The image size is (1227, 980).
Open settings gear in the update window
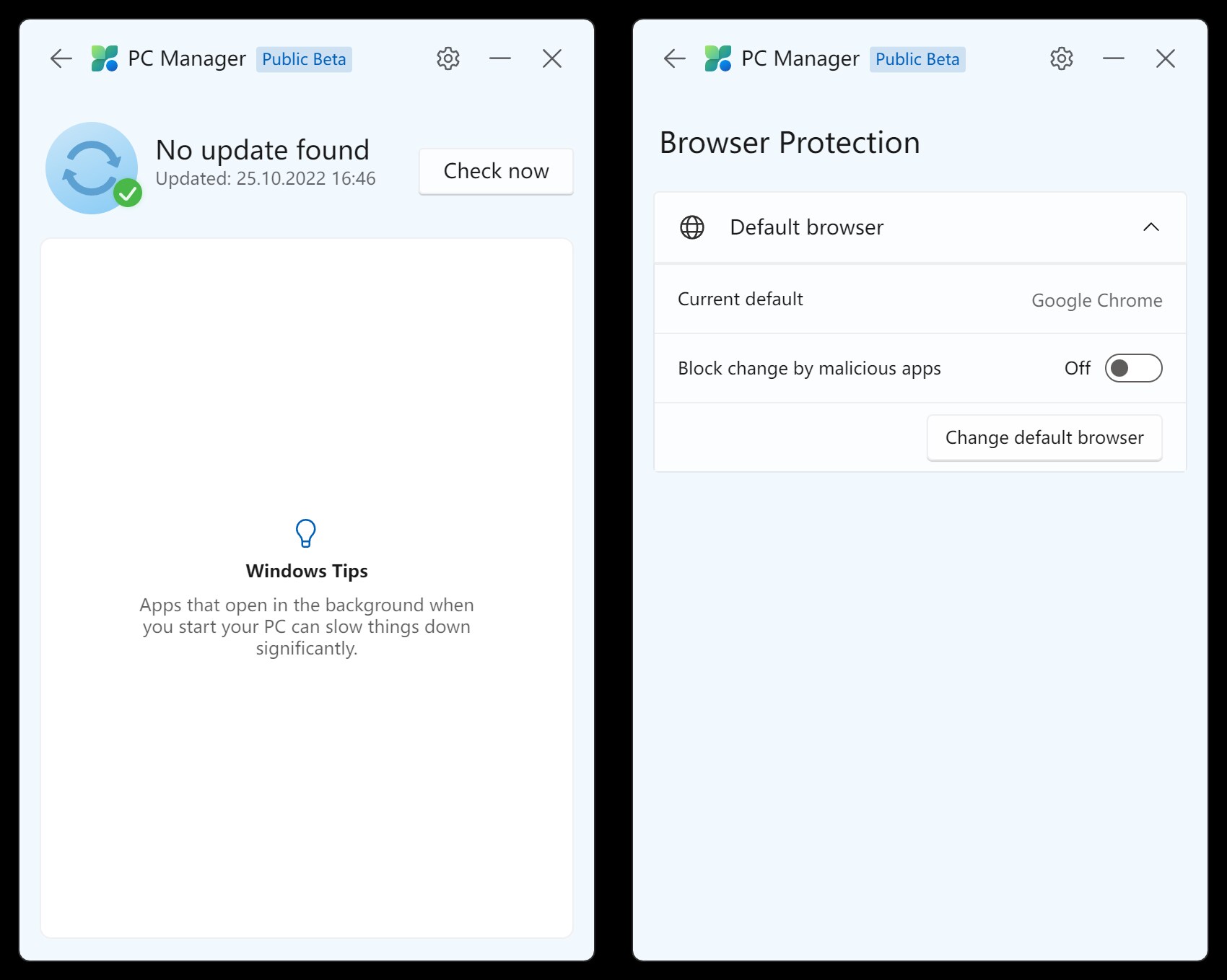(448, 58)
